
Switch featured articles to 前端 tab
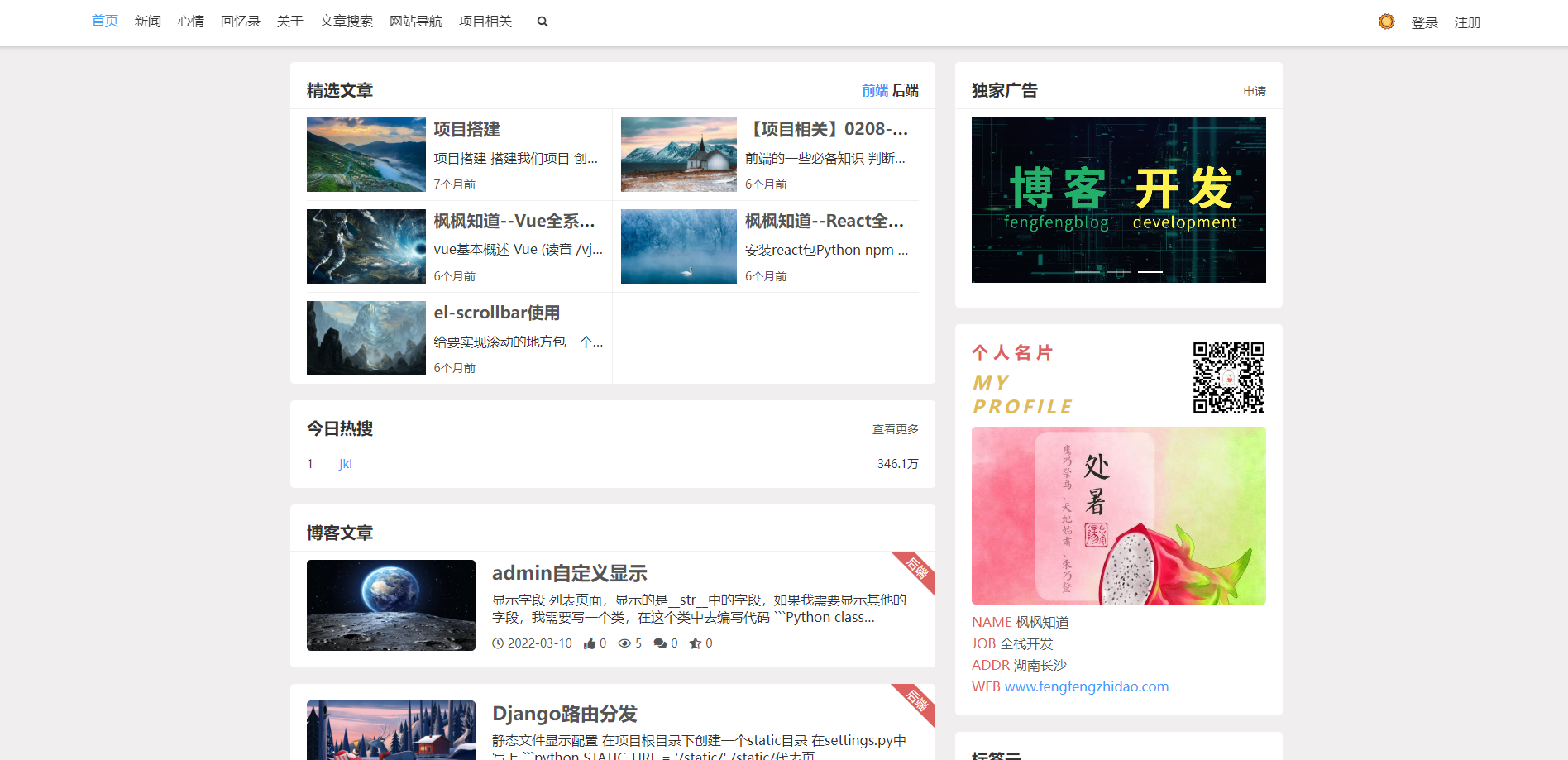point(875,90)
